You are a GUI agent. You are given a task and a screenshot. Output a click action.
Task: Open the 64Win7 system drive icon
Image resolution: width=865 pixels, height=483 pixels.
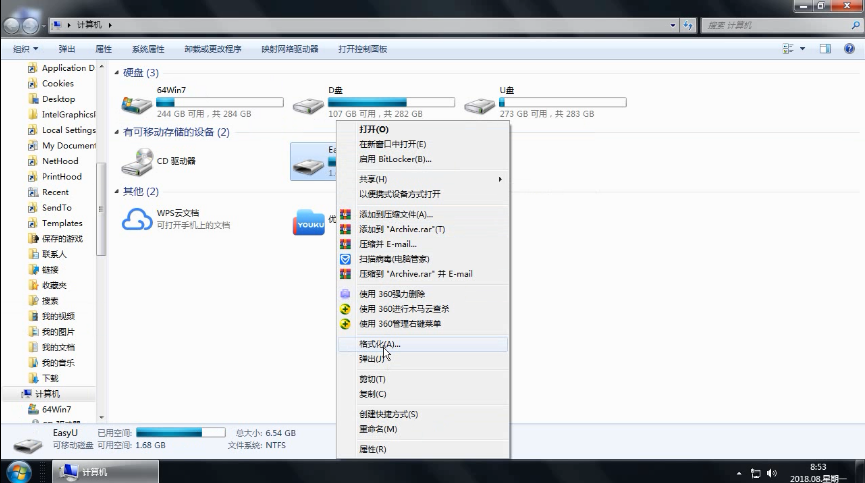(x=136, y=104)
